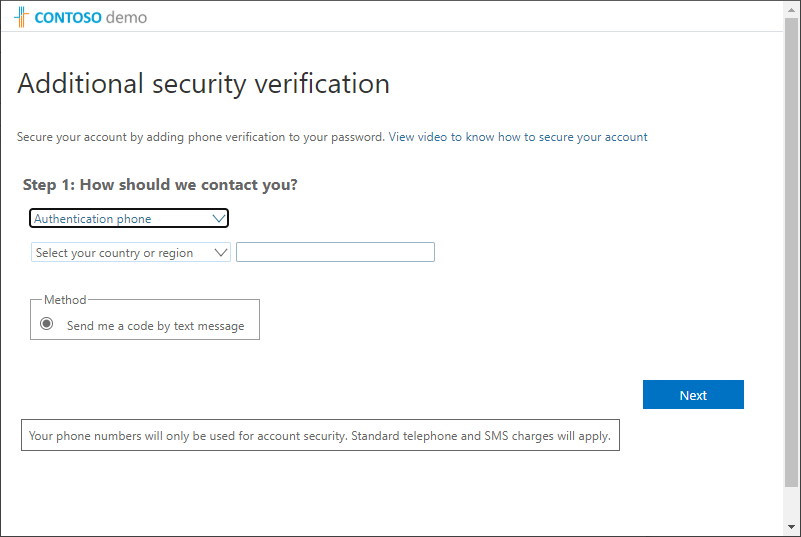801x537 pixels.
Task: Click the scrollbar down arrow
Action: point(791,527)
